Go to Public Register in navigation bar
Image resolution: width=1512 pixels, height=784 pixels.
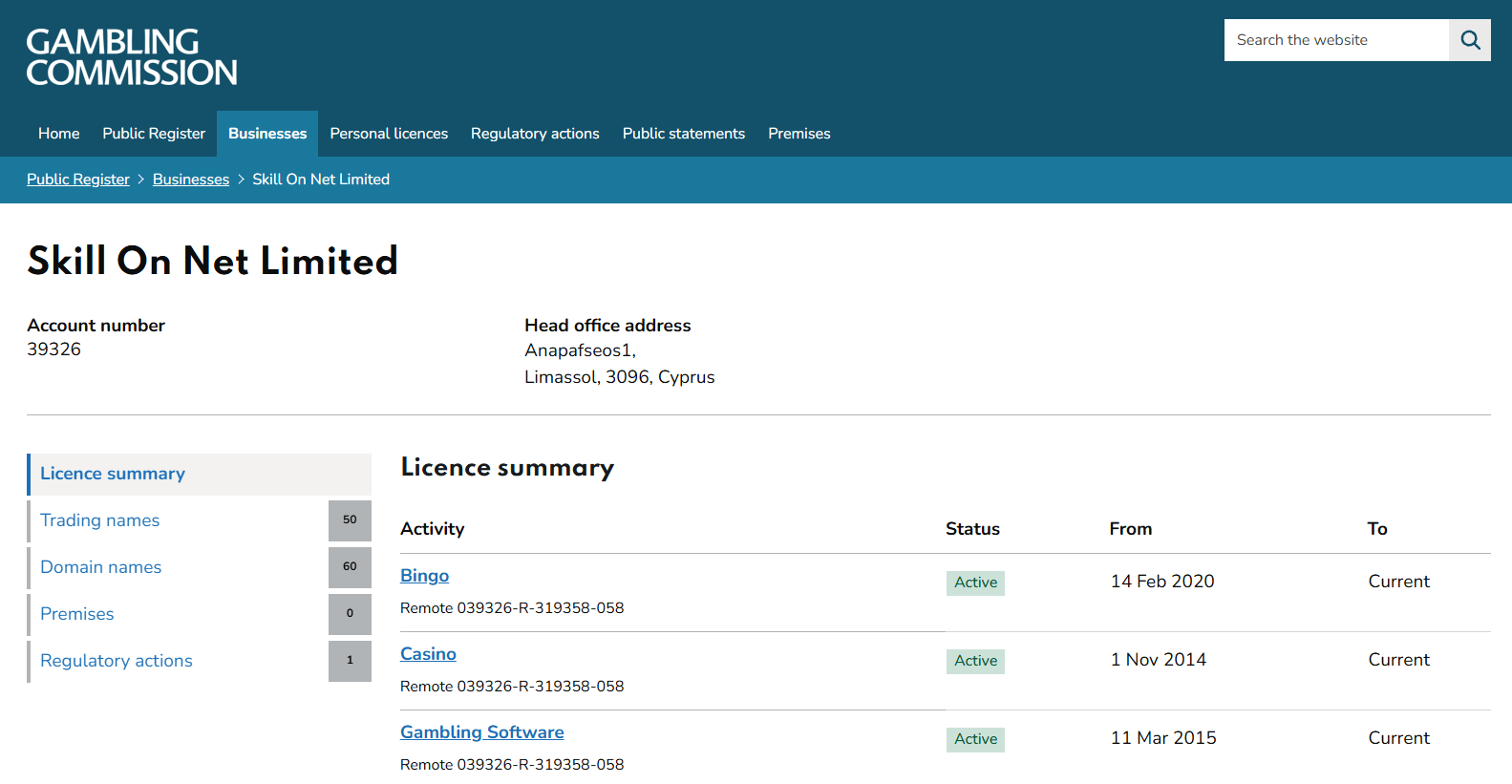[x=154, y=134]
